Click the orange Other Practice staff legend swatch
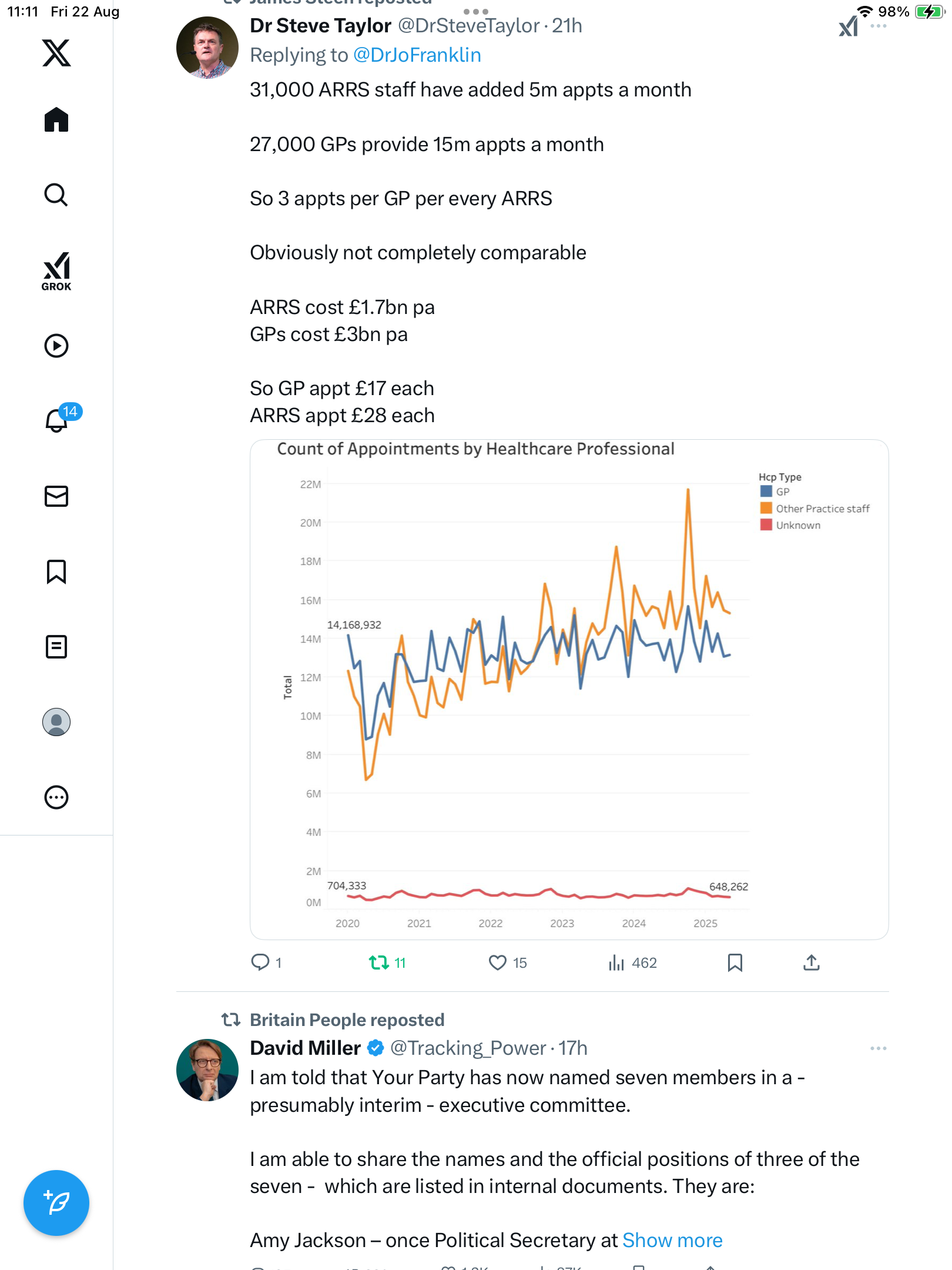 (x=766, y=508)
